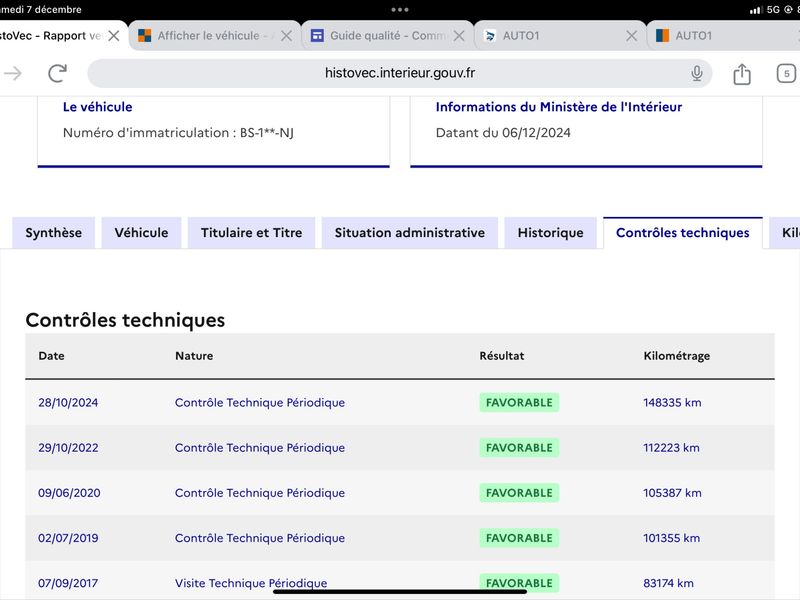The image size is (800, 600).
Task: Click the Numéro d'immatriculation BS-1**-NJ text
Action: coord(178,133)
